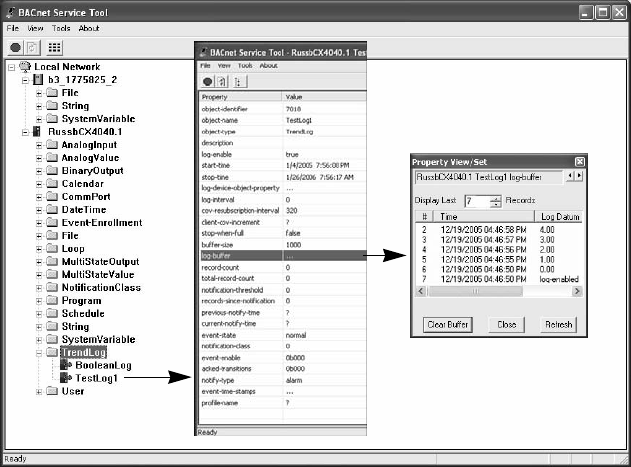The width and height of the screenshot is (631, 467).
Task: Expand the Event-Enrollment folder
Action: 39,223
